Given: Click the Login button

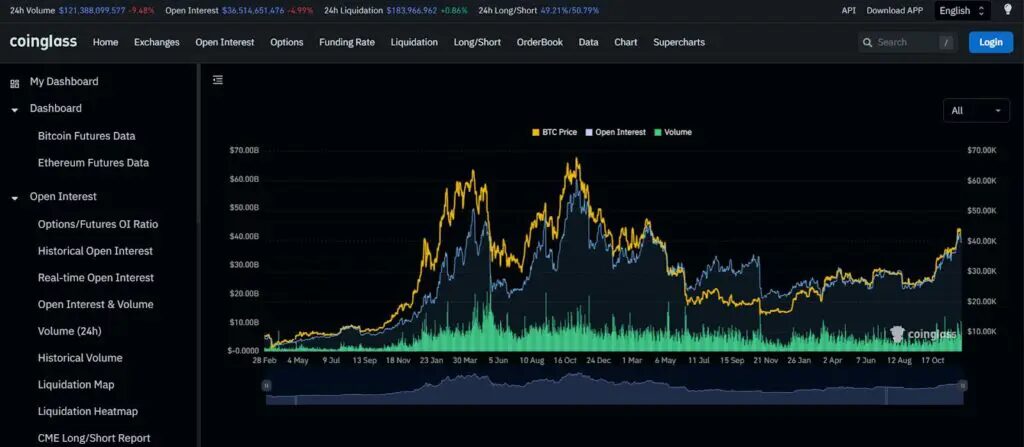Looking at the screenshot, I should tap(990, 42).
